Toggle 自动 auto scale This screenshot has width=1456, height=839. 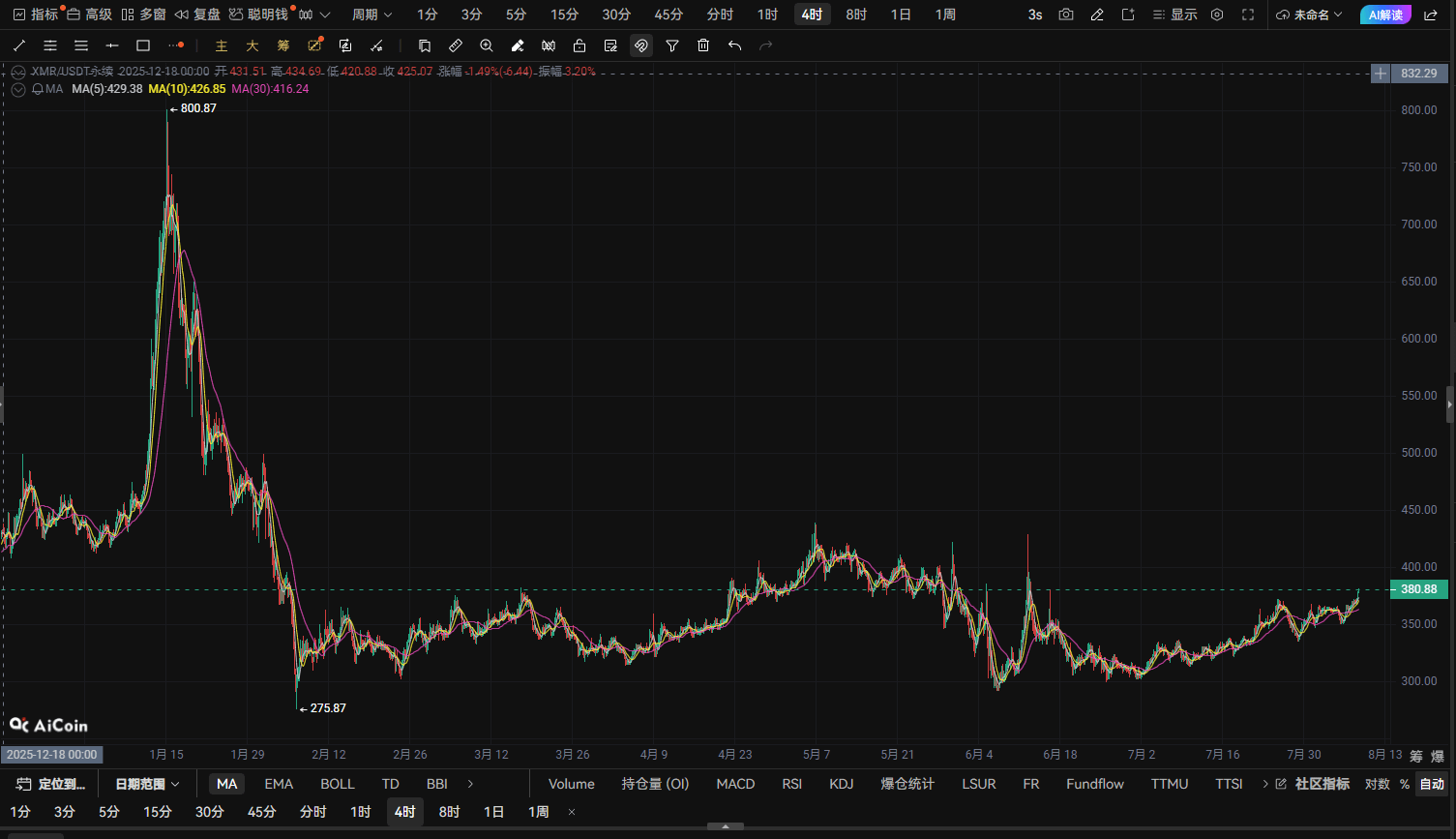[1433, 784]
